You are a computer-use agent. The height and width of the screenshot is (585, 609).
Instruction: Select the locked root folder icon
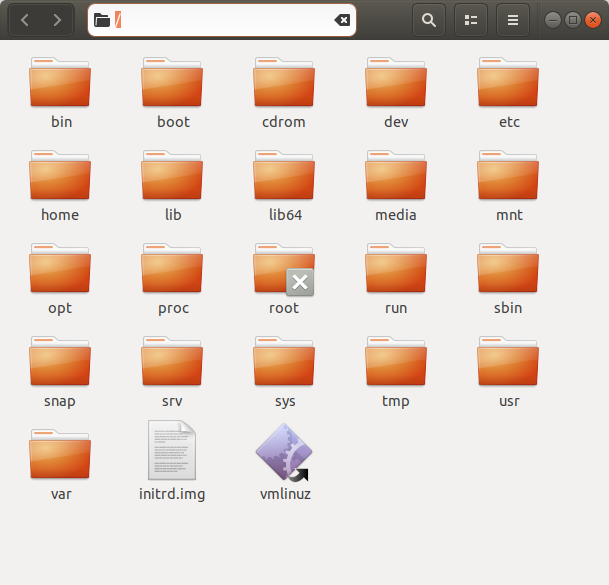[284, 268]
